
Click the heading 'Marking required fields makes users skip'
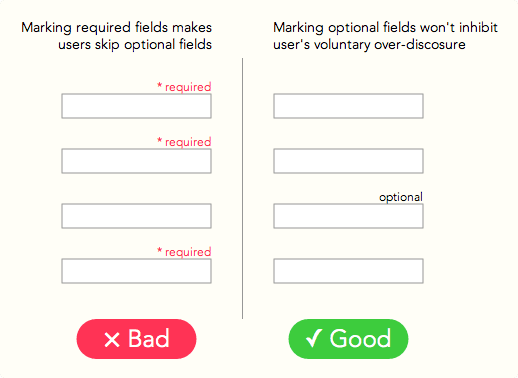tap(117, 36)
